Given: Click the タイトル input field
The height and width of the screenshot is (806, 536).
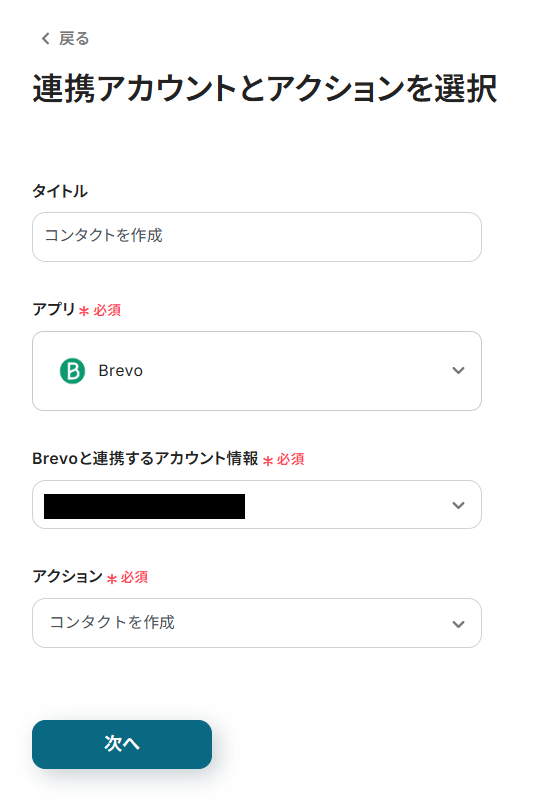Looking at the screenshot, I should (257, 237).
